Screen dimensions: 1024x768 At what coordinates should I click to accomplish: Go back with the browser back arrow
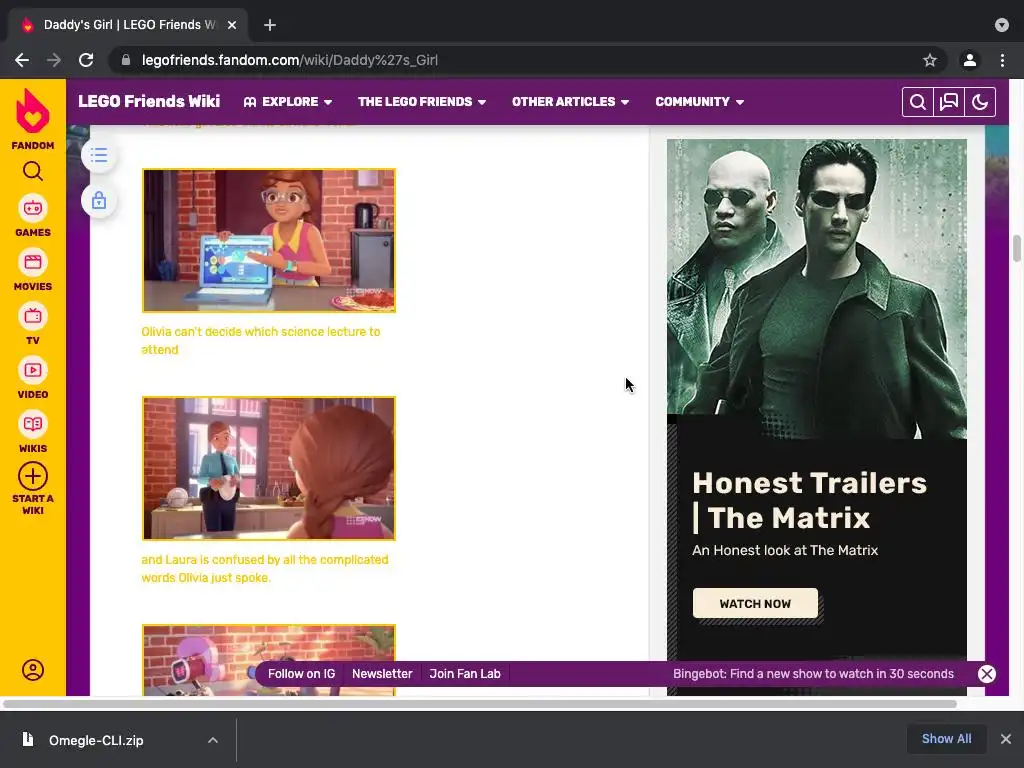(x=22, y=60)
